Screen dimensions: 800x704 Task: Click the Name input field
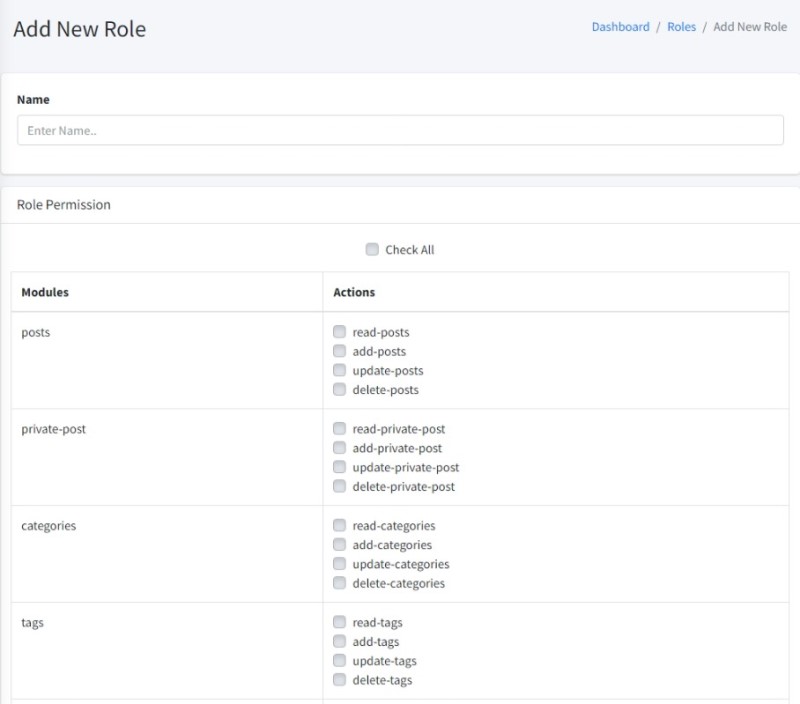[400, 130]
